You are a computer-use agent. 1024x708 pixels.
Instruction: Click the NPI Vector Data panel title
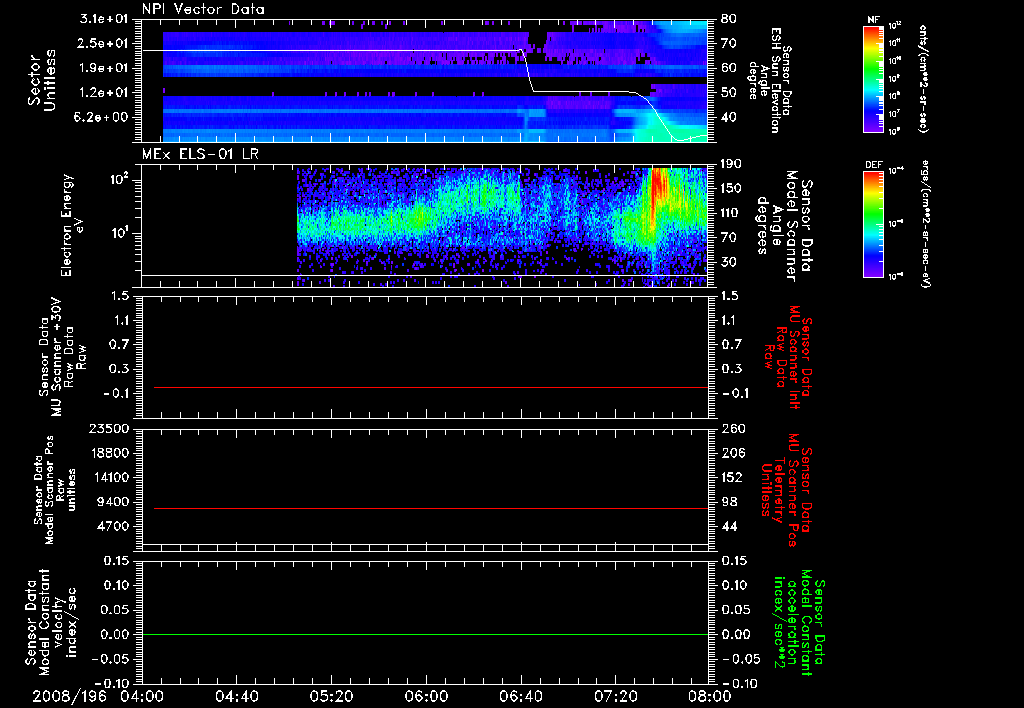tap(203, 9)
